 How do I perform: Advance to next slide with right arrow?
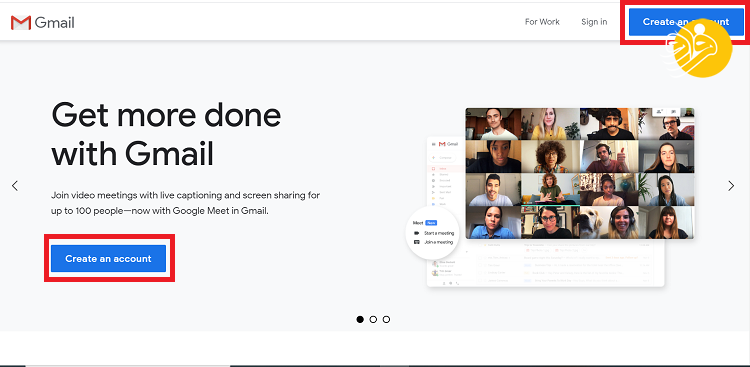[x=731, y=186]
